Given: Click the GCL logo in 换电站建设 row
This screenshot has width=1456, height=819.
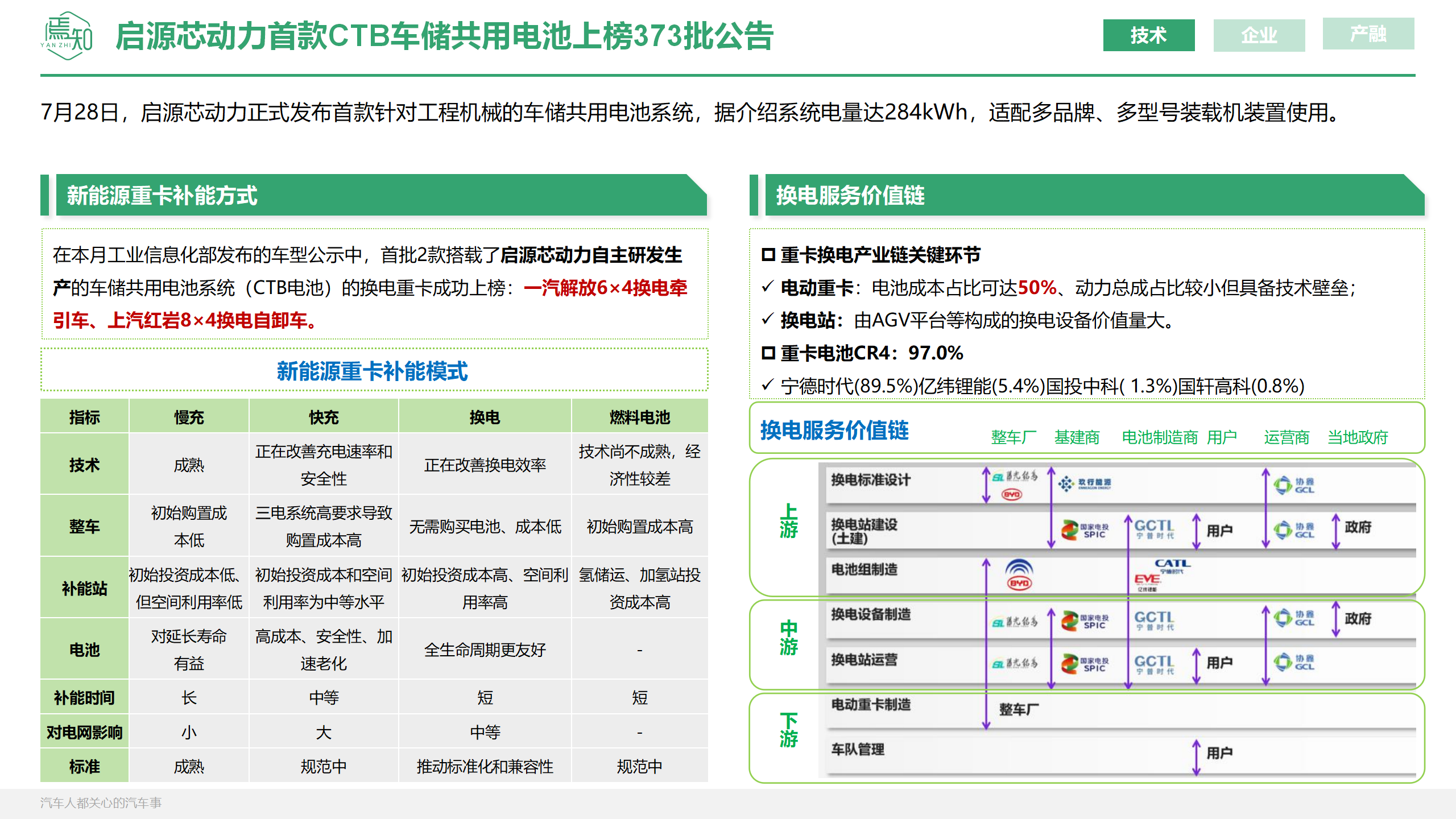Looking at the screenshot, I should click(x=1293, y=530).
